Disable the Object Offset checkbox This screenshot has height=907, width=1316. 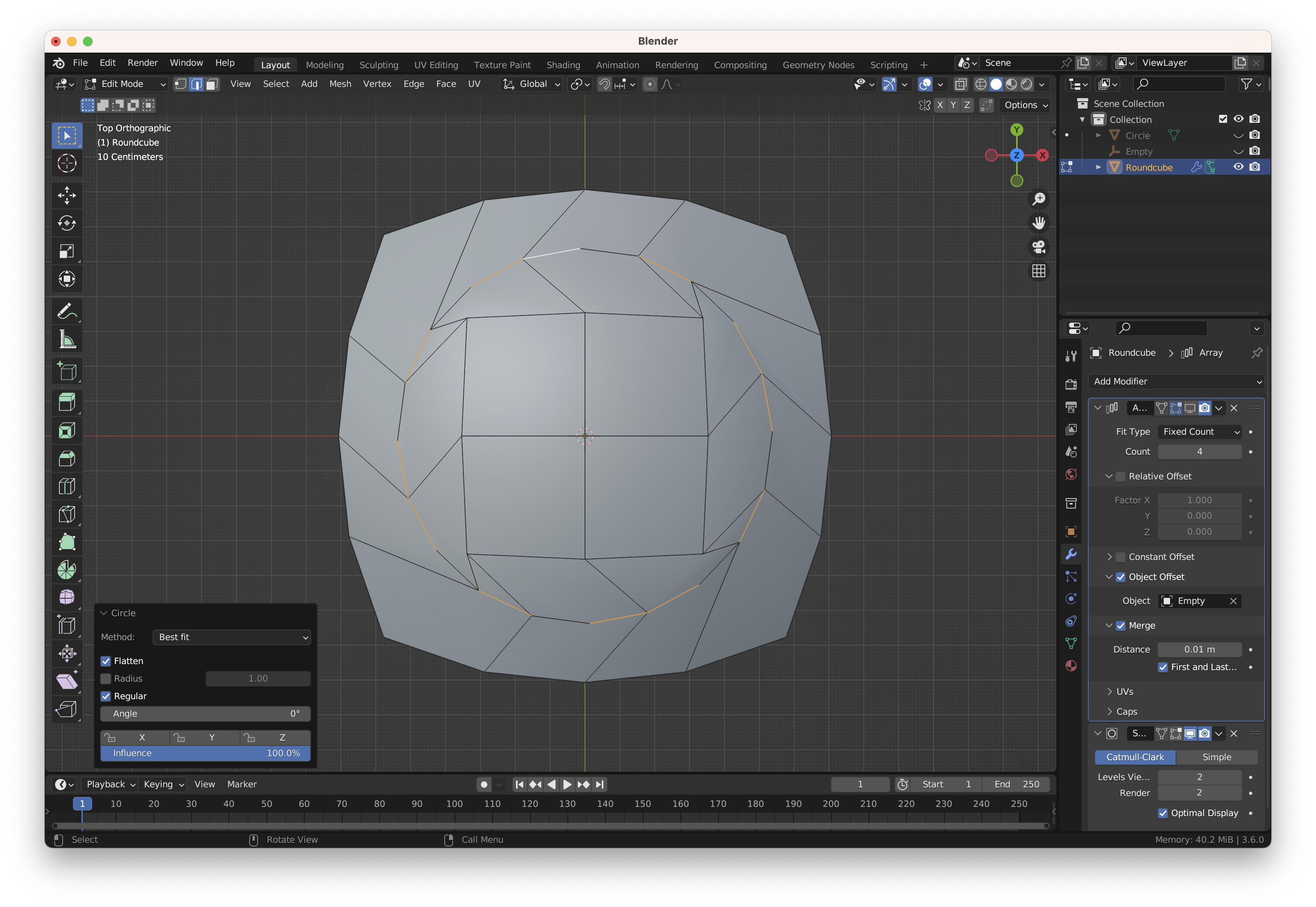click(x=1121, y=577)
